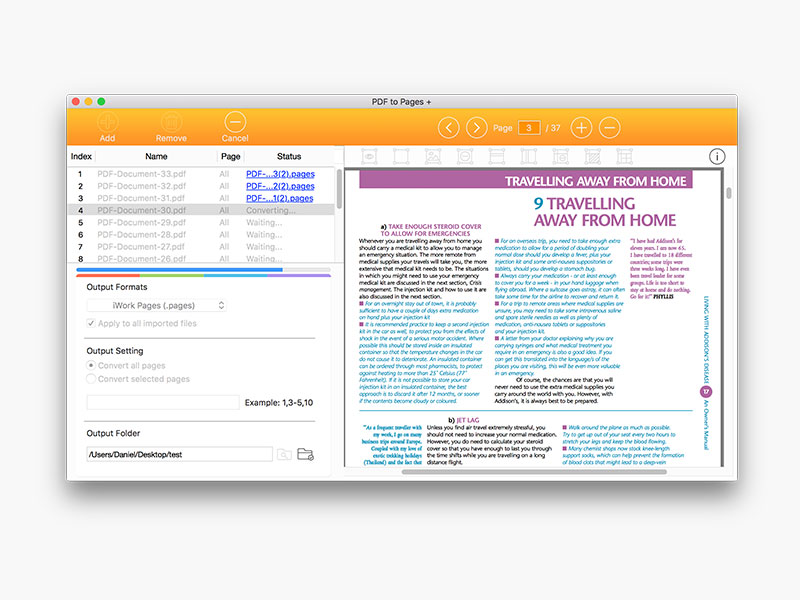Select the PDF-Document-27.pdf row

tap(202, 246)
